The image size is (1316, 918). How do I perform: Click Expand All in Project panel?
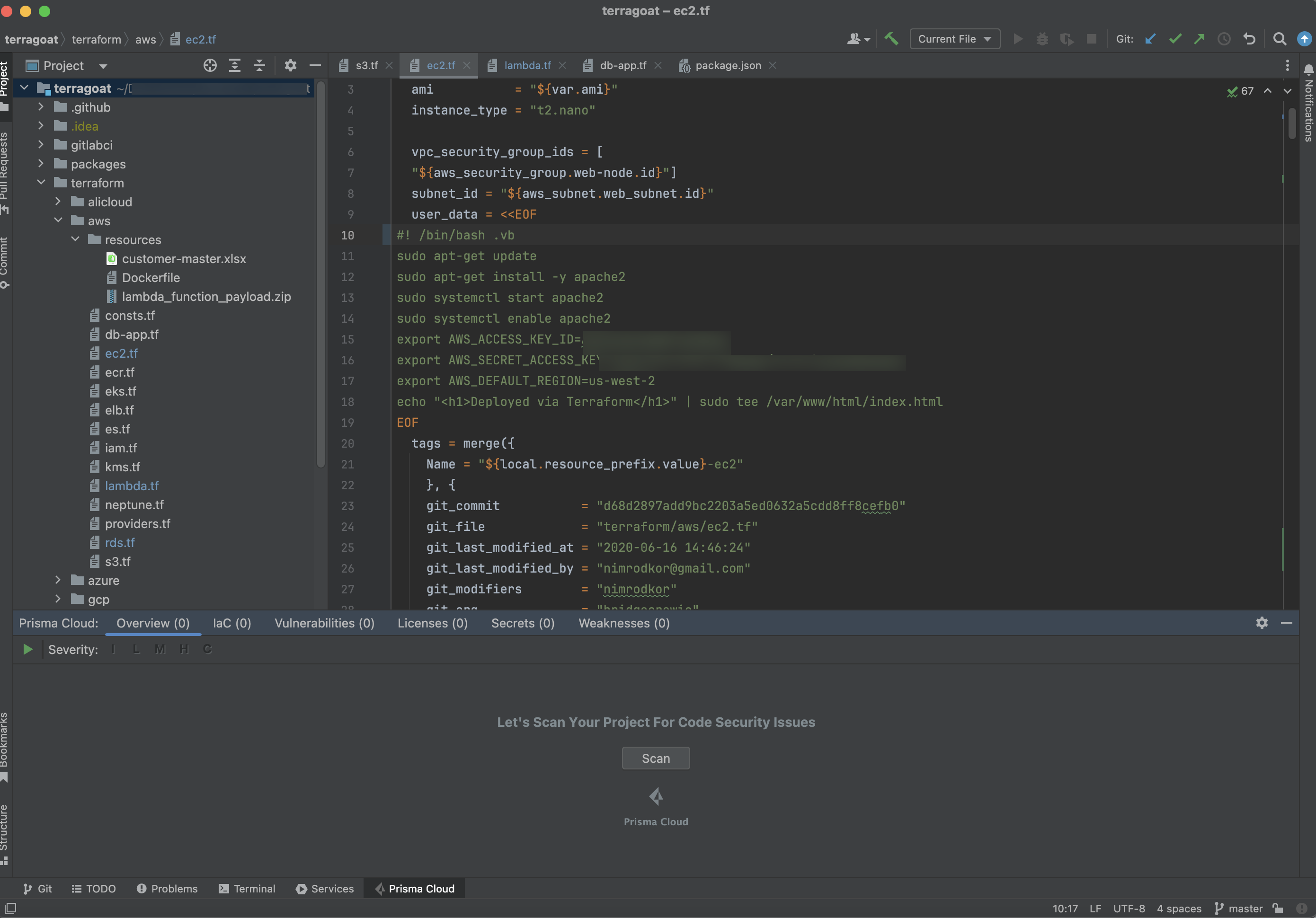234,65
